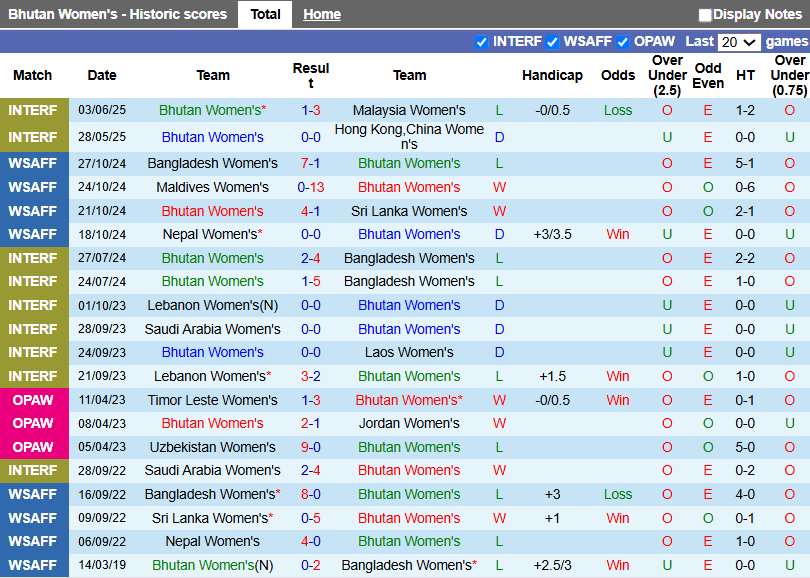Open Sri Lanka Women's in 21/10/24 row
810x578 pixels.
coord(409,211)
